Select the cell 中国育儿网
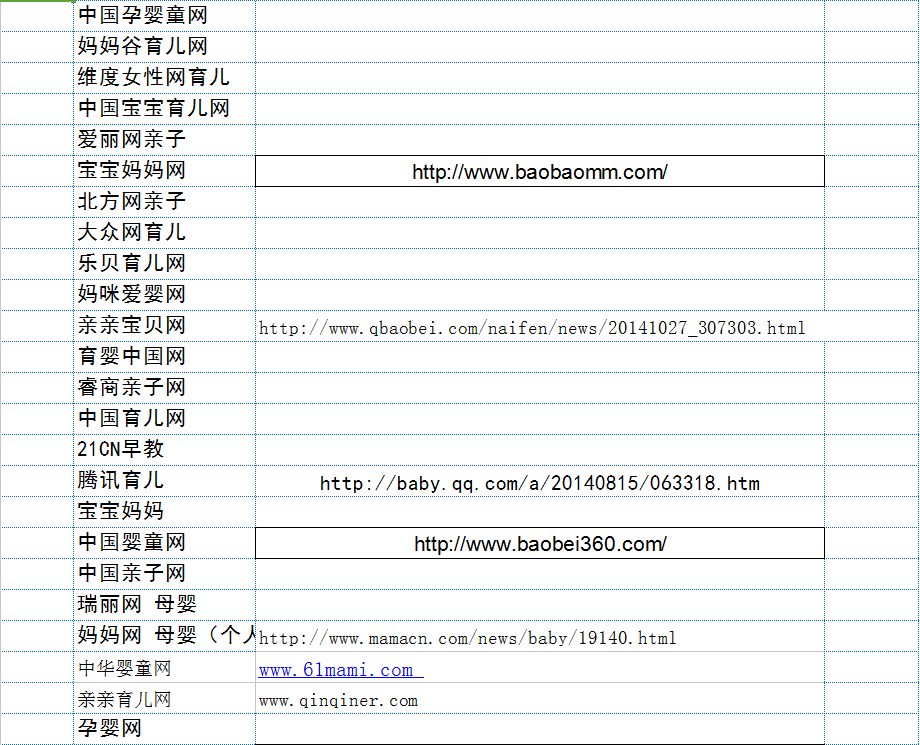Screen dimensions: 920x745 click(x=164, y=419)
